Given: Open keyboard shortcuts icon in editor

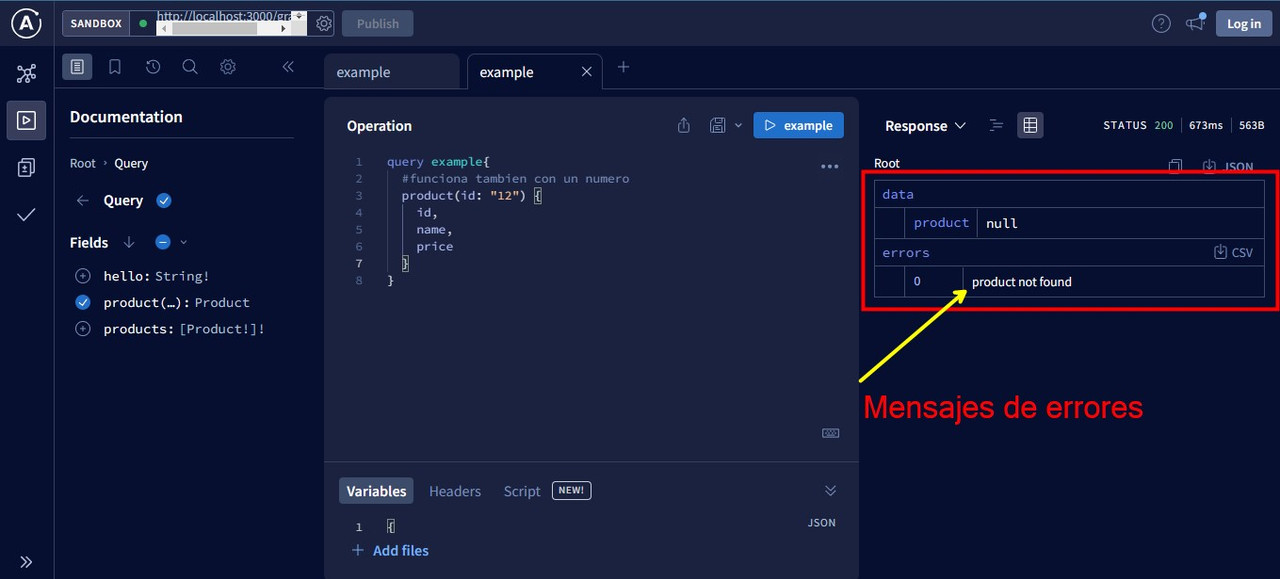Looking at the screenshot, I should point(830,433).
